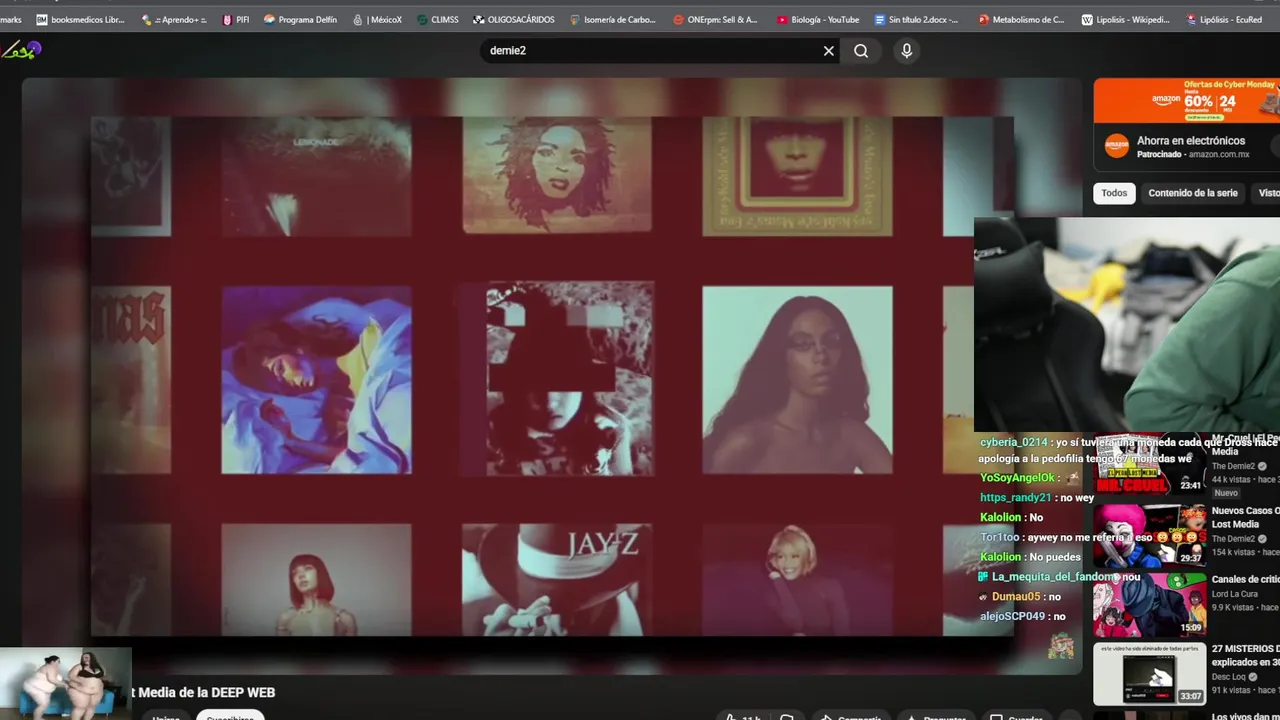Open the PIFI bookmark
Viewport: 1280px width, 720px height.
click(236, 19)
